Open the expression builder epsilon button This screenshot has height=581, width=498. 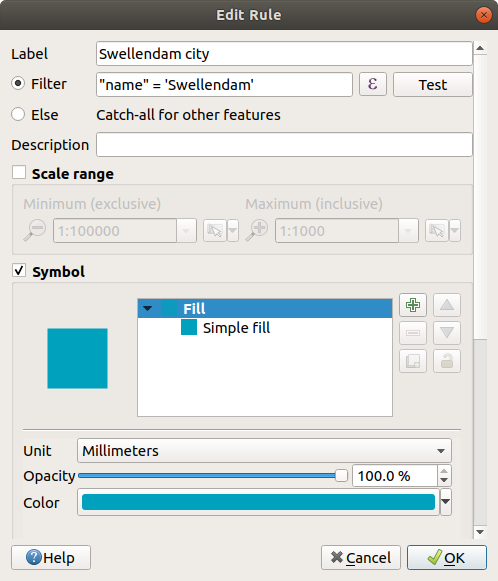click(x=373, y=84)
